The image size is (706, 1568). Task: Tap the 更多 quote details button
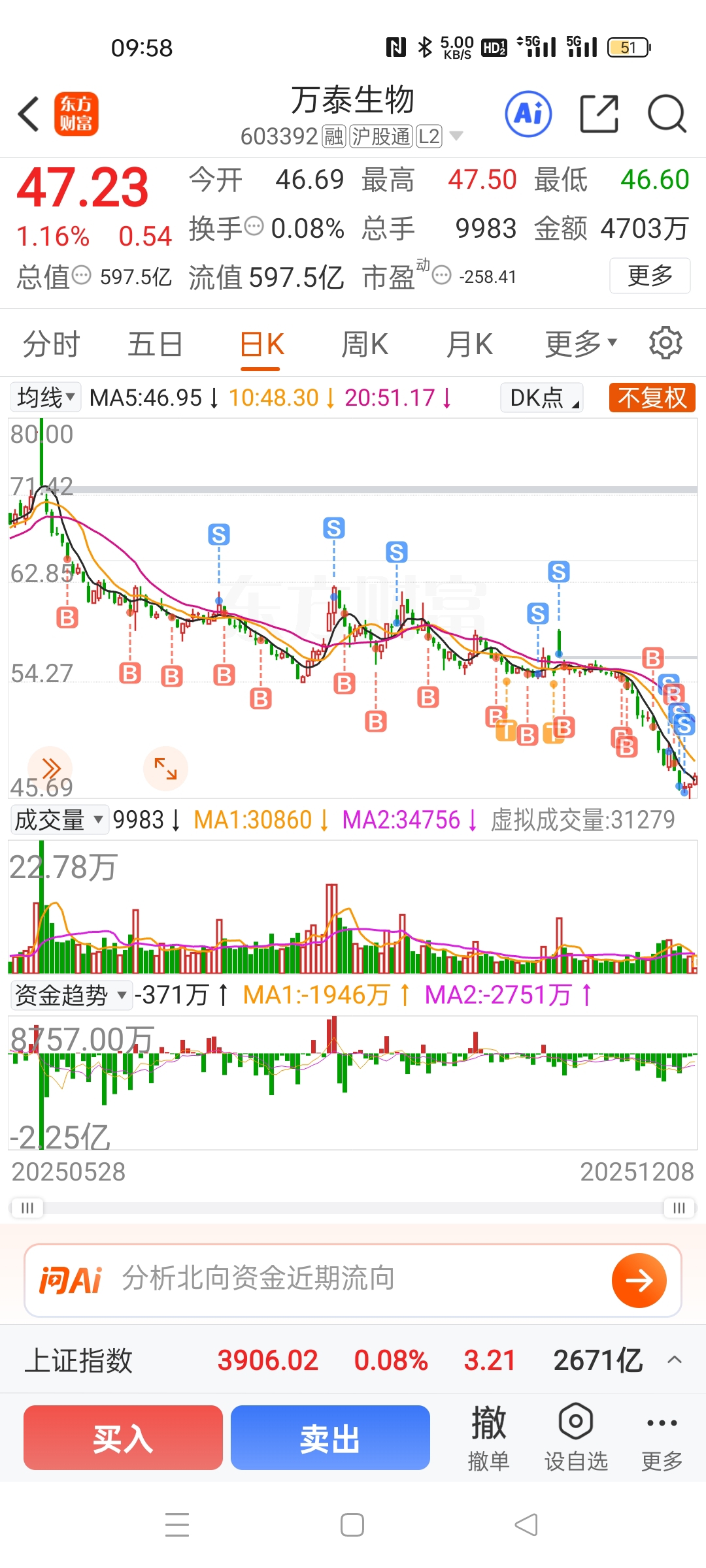[x=650, y=276]
